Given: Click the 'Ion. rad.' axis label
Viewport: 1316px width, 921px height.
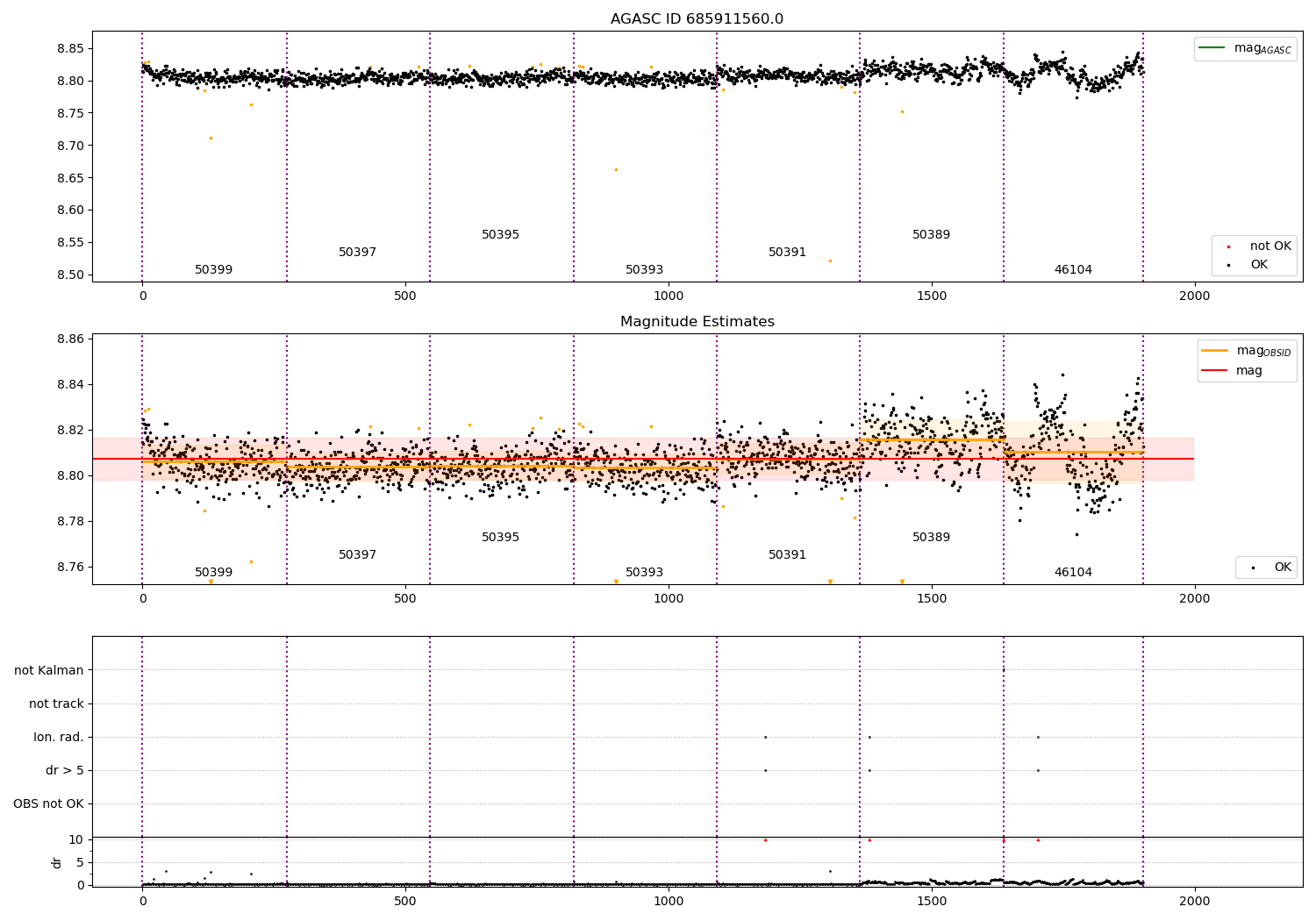Looking at the screenshot, I should click(59, 738).
